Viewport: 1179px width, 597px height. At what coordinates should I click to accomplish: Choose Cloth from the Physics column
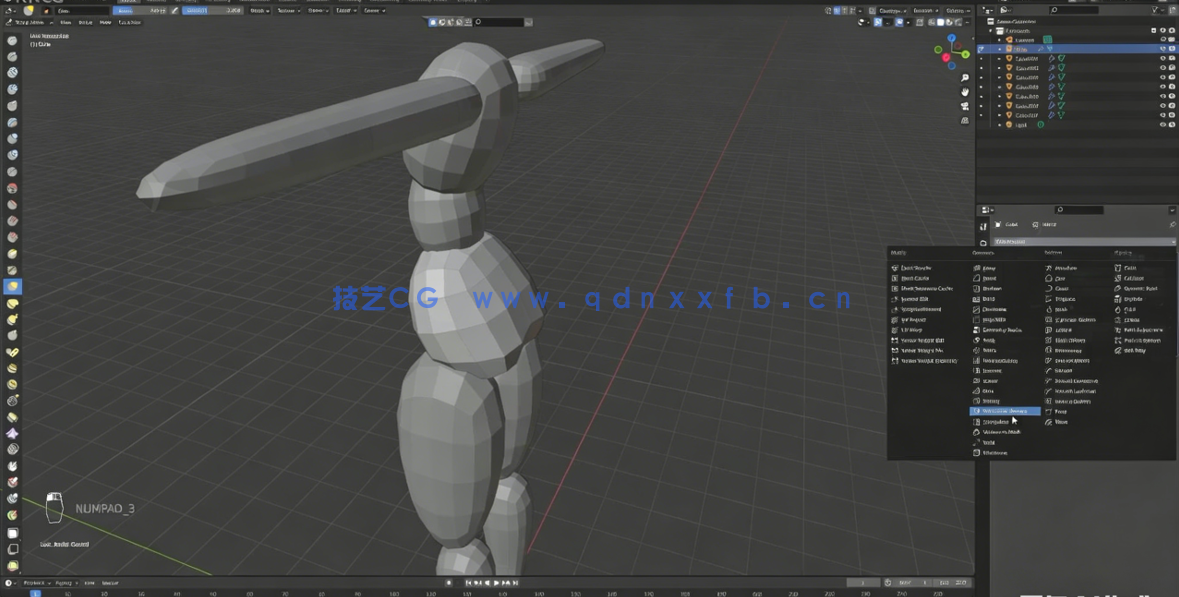1130,268
